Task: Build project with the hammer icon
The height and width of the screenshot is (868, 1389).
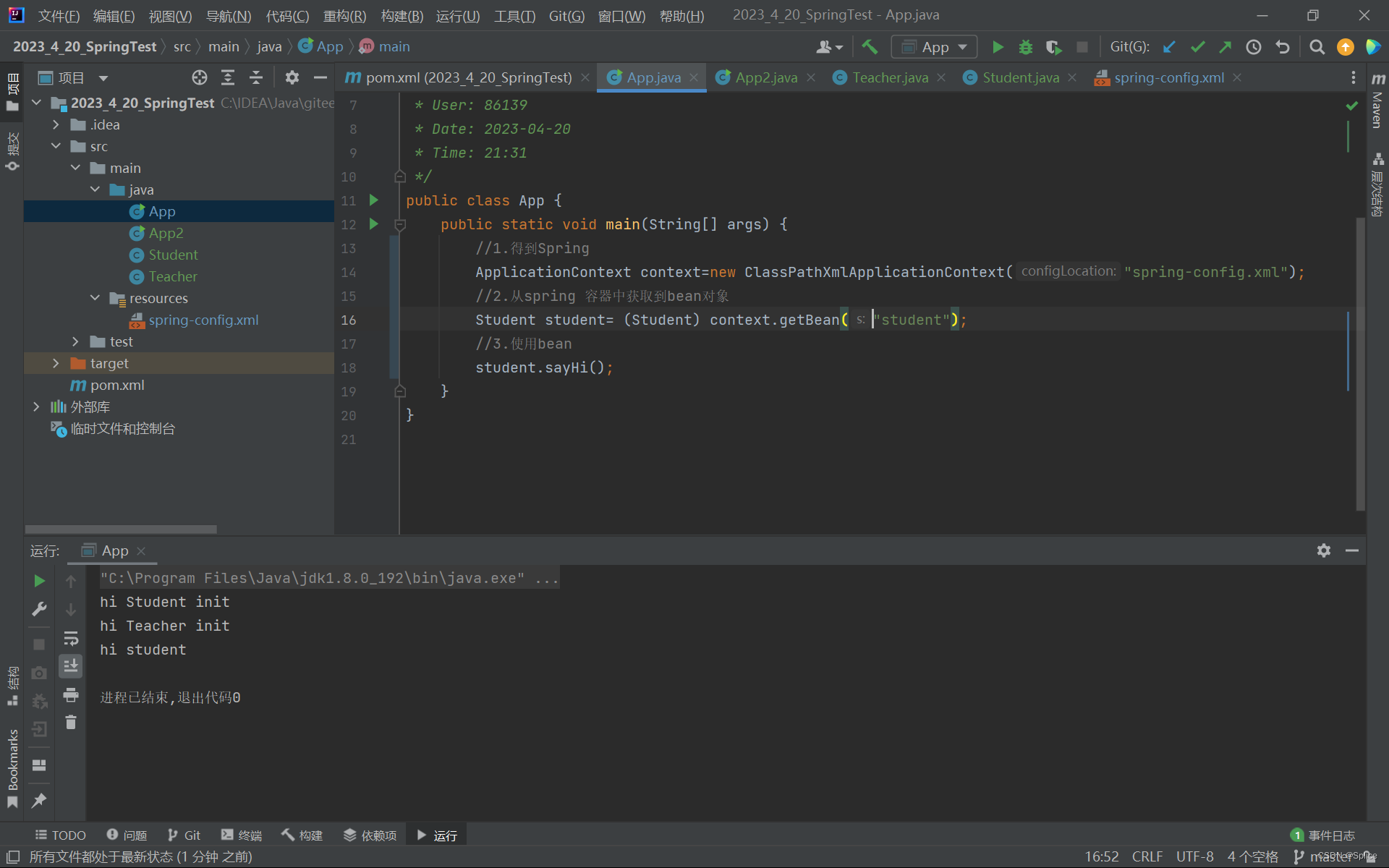Action: click(870, 47)
